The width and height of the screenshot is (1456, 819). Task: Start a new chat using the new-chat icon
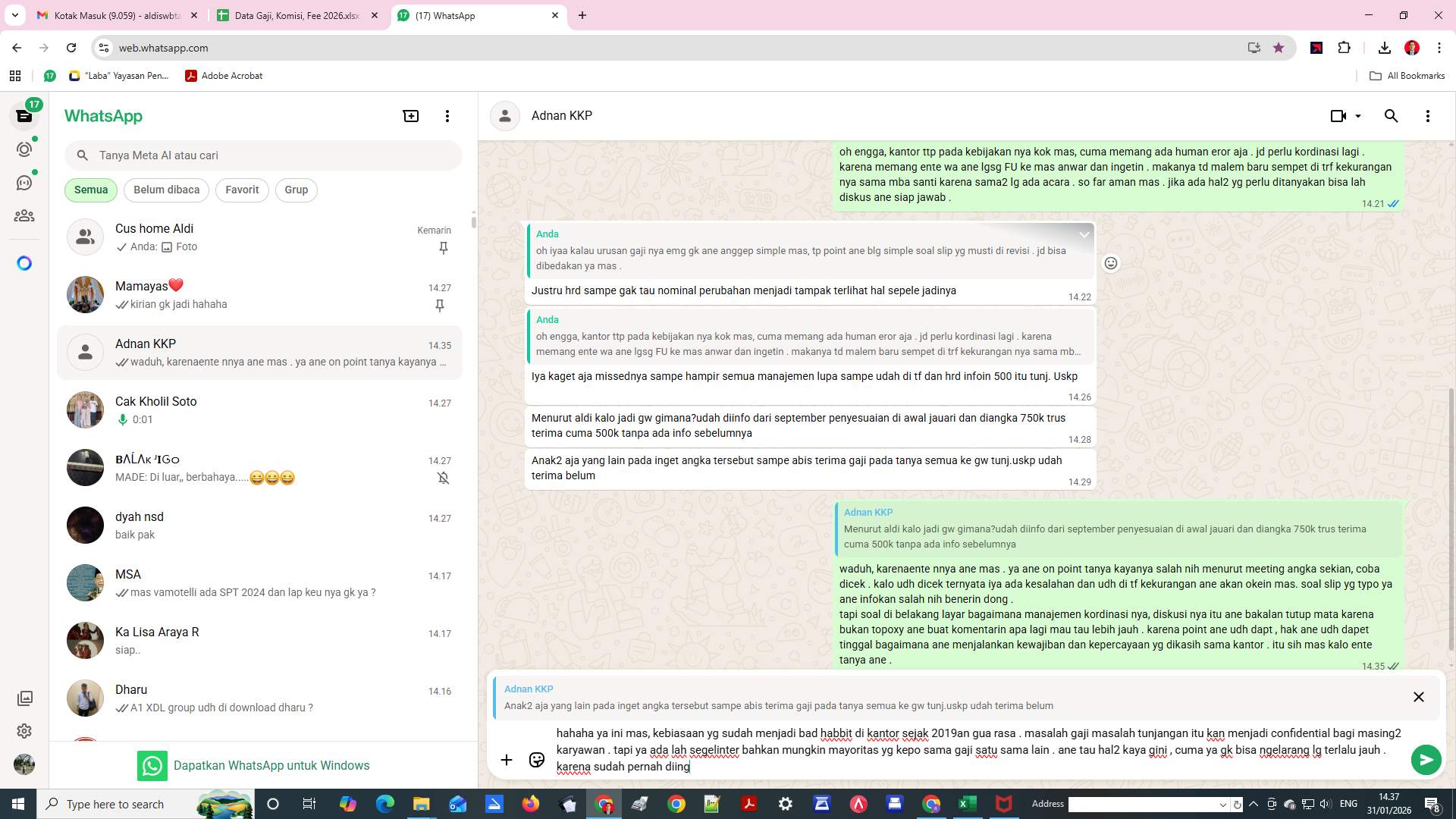[410, 115]
